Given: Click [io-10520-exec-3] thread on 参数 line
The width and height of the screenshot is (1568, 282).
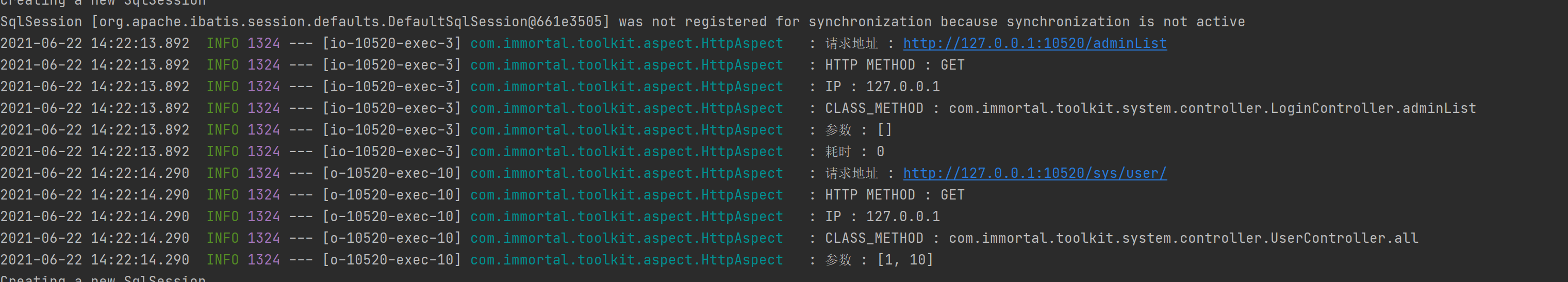Looking at the screenshot, I should coord(391,130).
